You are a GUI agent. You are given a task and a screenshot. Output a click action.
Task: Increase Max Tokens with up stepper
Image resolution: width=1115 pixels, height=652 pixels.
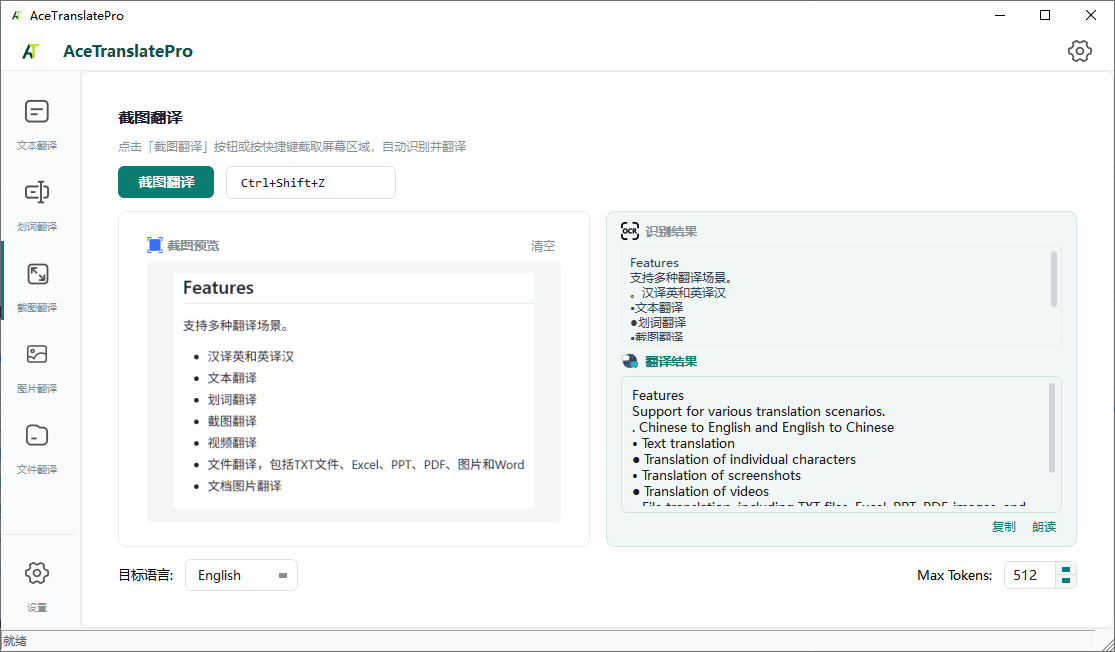[x=1065, y=569]
